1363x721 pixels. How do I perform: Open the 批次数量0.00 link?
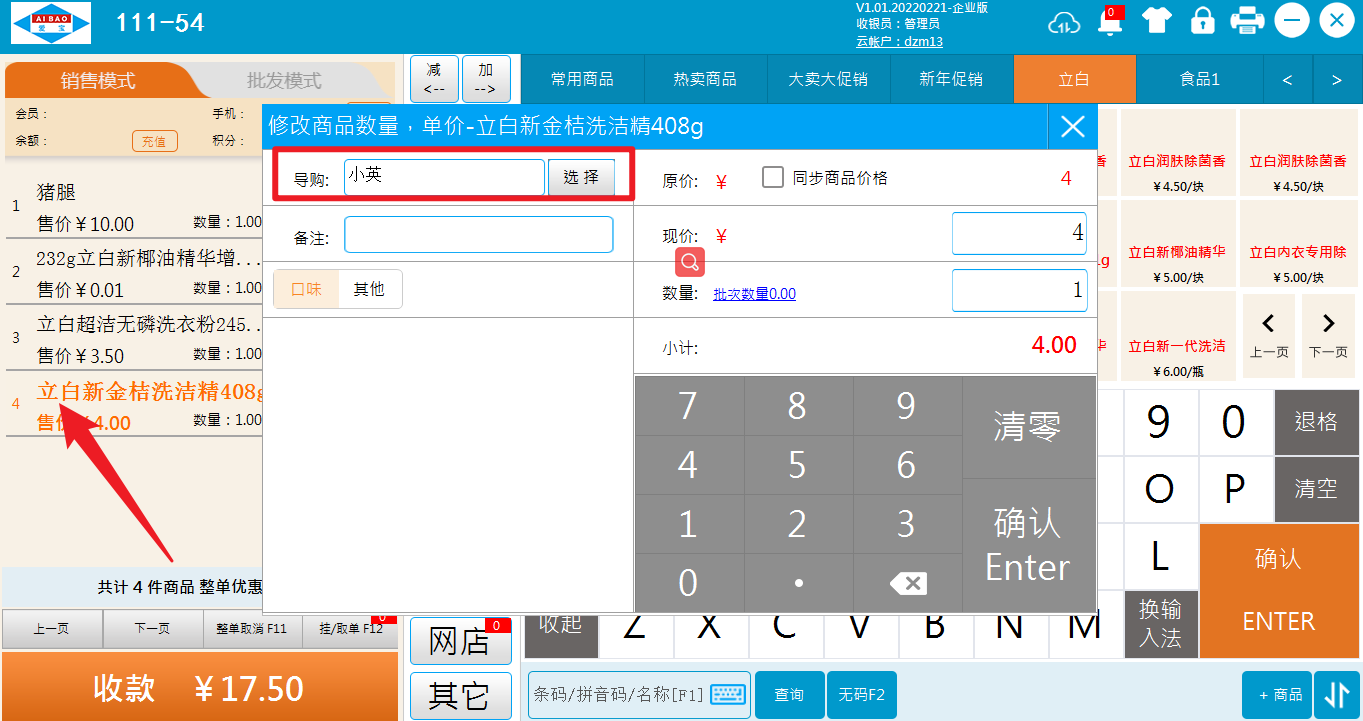754,294
